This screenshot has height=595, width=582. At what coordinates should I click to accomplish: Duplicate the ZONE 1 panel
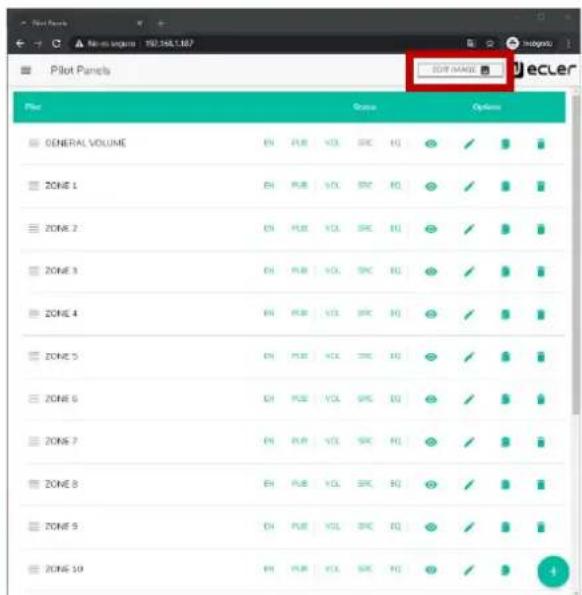[x=505, y=186]
